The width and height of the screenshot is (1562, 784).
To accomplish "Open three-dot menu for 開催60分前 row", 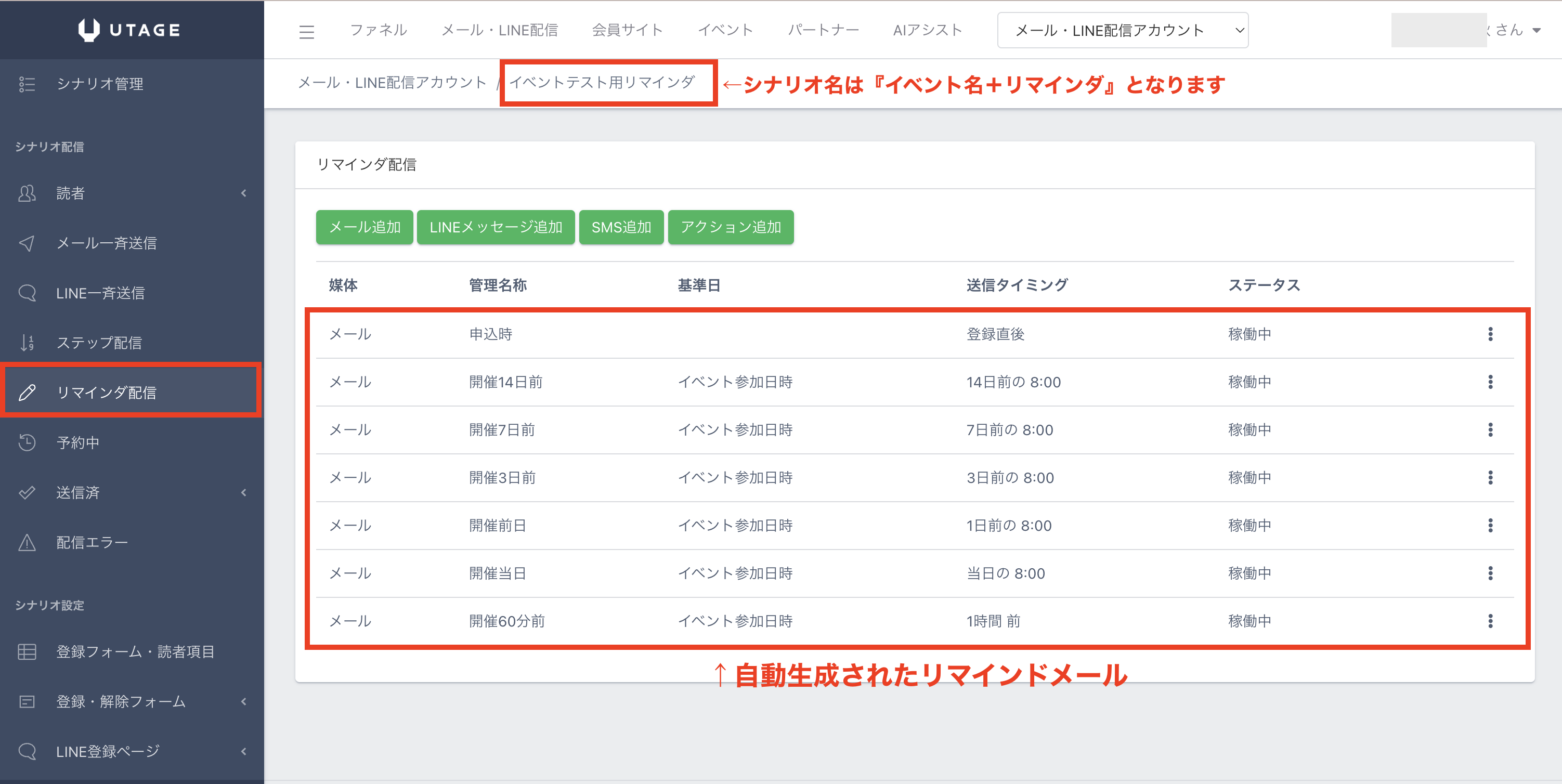I will (1490, 621).
